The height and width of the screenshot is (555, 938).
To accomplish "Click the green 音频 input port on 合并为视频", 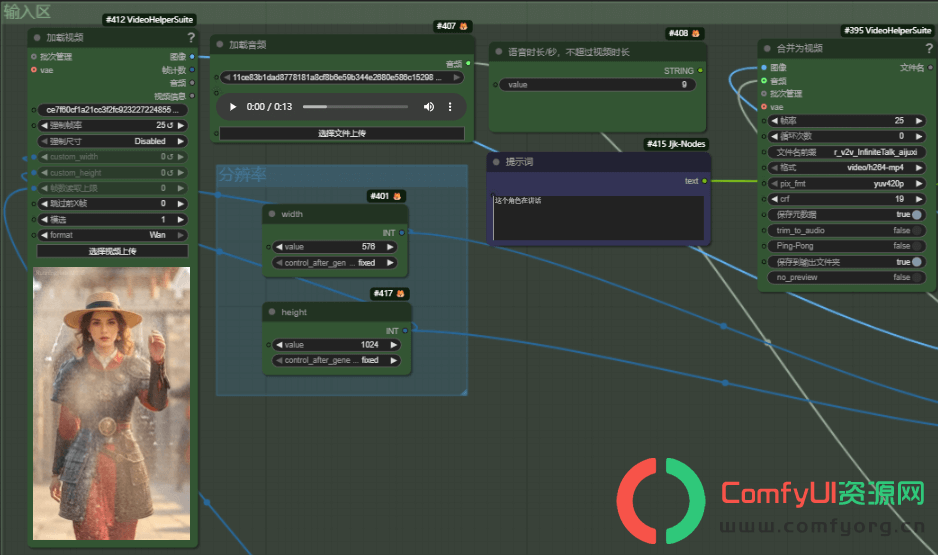I will [764, 81].
